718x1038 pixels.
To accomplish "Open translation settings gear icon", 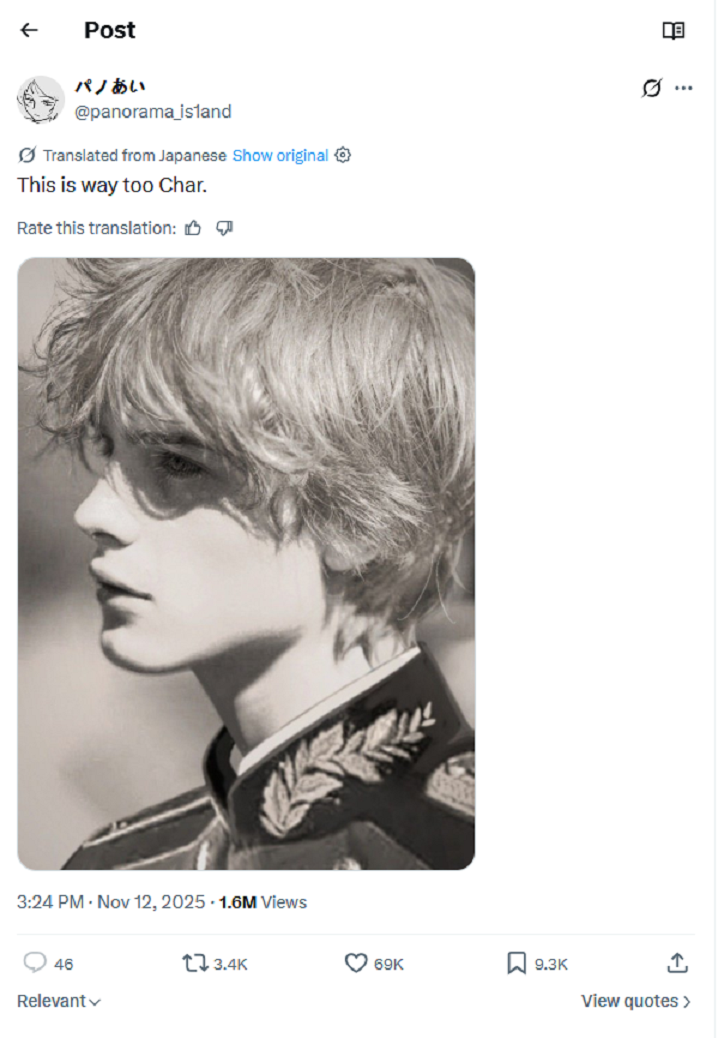I will click(343, 155).
